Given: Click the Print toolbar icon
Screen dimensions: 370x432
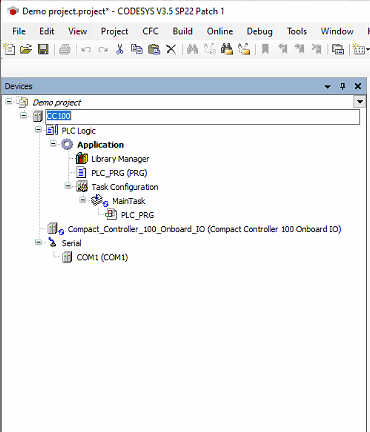Looking at the screenshot, I should click(65, 49).
